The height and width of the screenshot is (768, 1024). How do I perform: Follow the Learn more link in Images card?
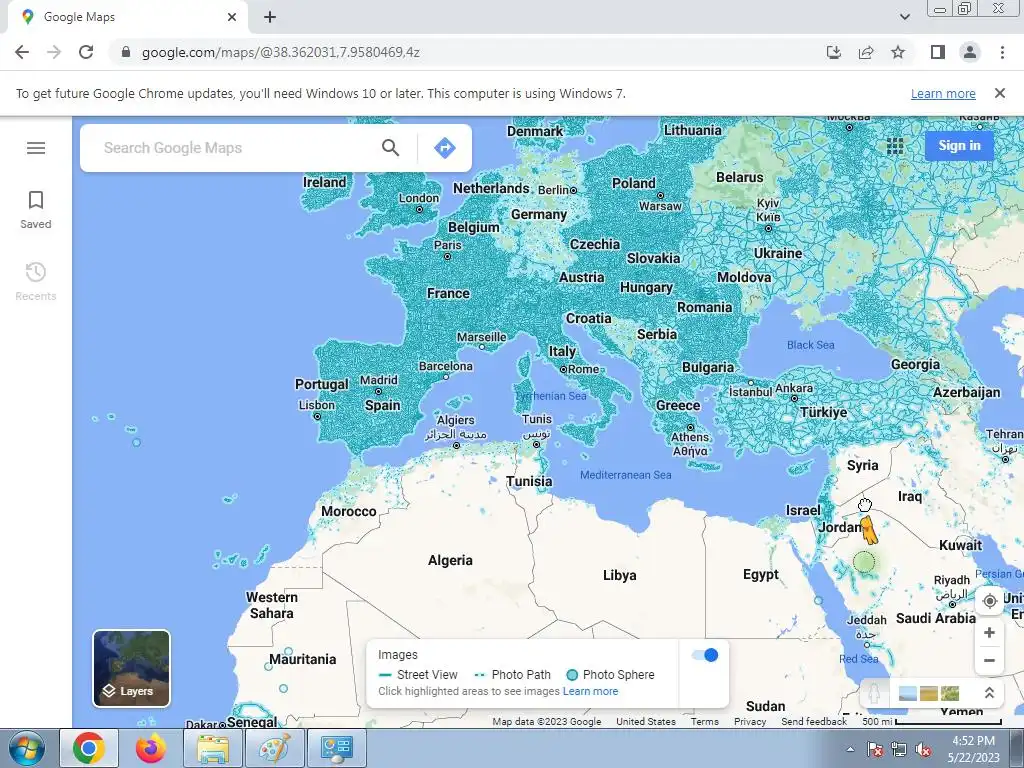590,691
